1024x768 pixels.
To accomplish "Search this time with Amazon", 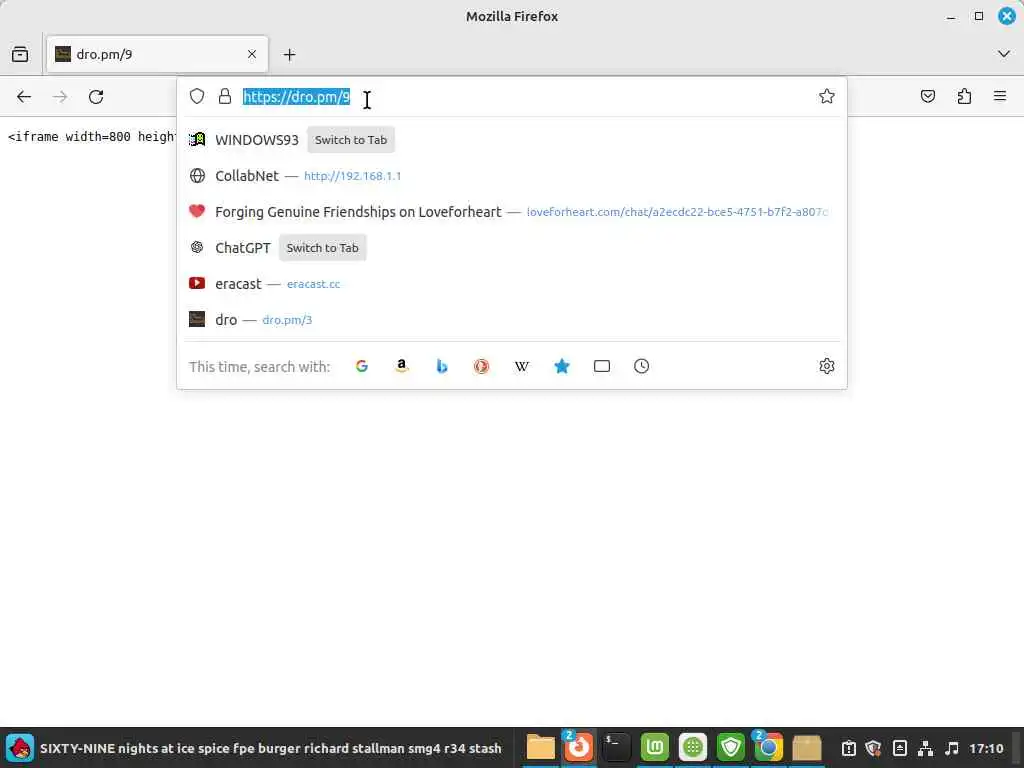I will point(402,366).
